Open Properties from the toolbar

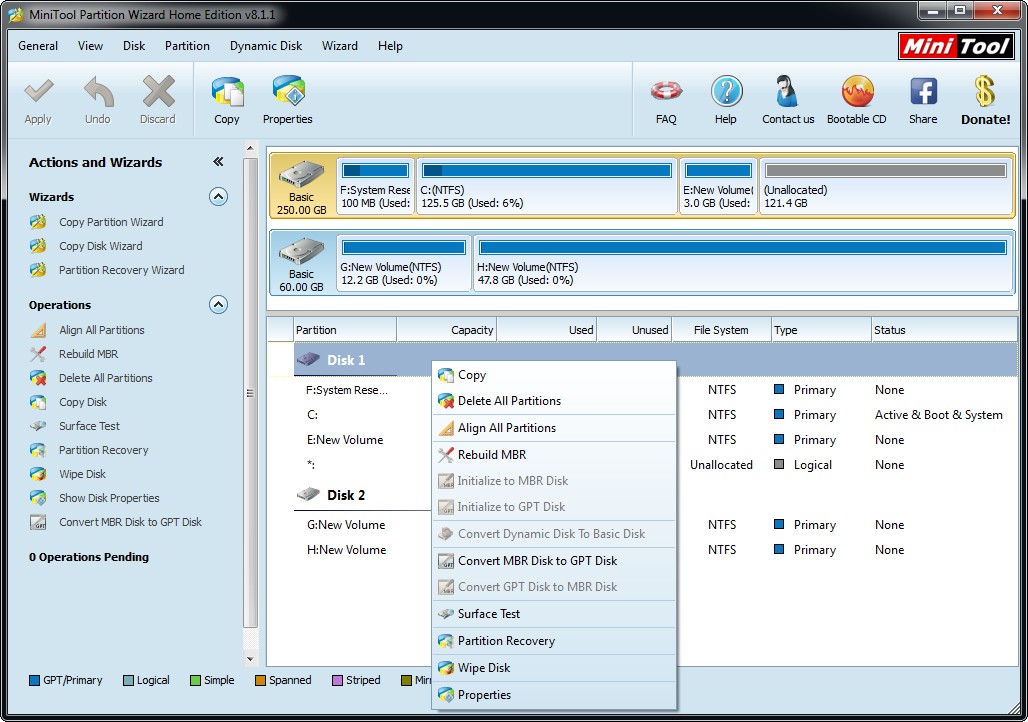coord(288,100)
